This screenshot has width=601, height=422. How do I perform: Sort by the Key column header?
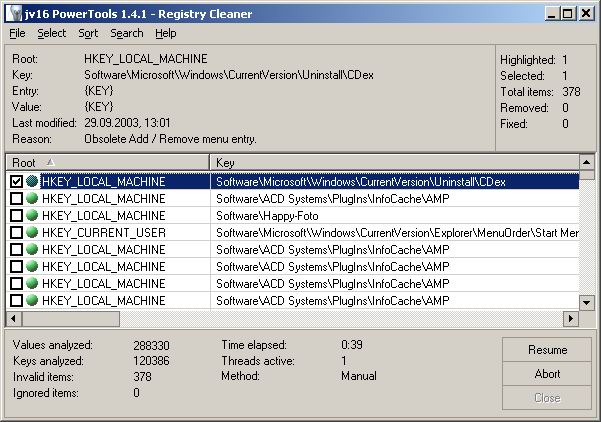394,163
